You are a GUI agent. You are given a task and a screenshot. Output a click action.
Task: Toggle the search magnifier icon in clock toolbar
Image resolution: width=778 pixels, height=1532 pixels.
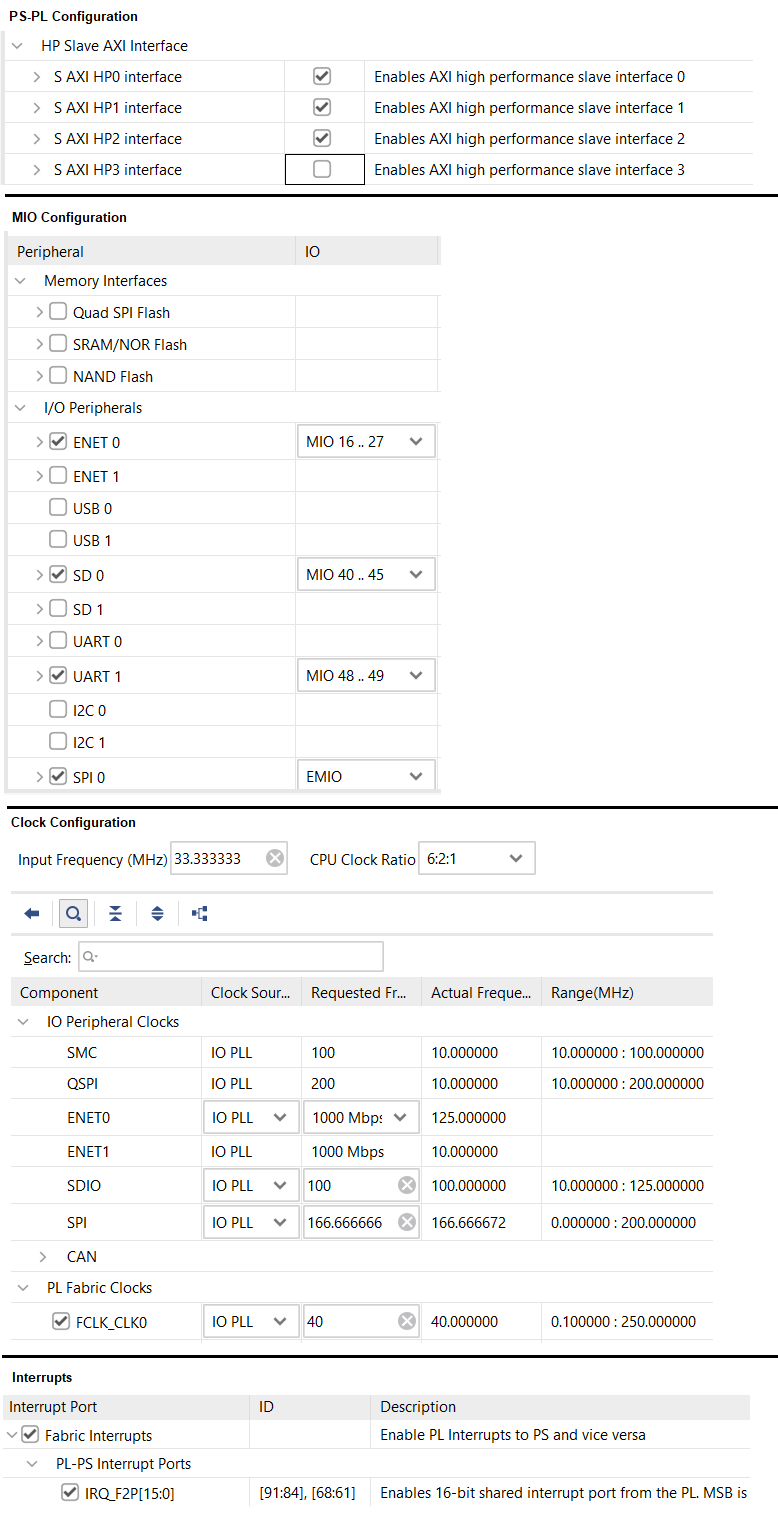coord(73,914)
